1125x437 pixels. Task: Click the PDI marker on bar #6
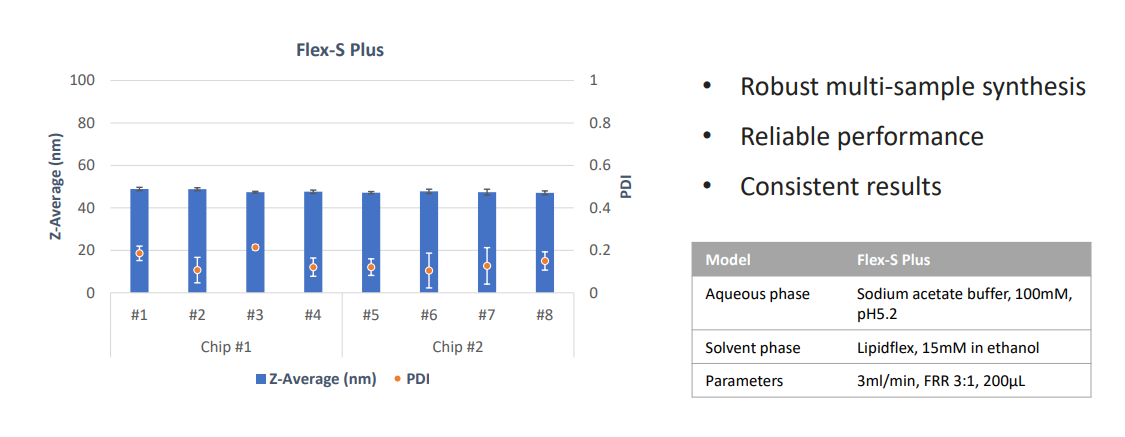[x=429, y=271]
